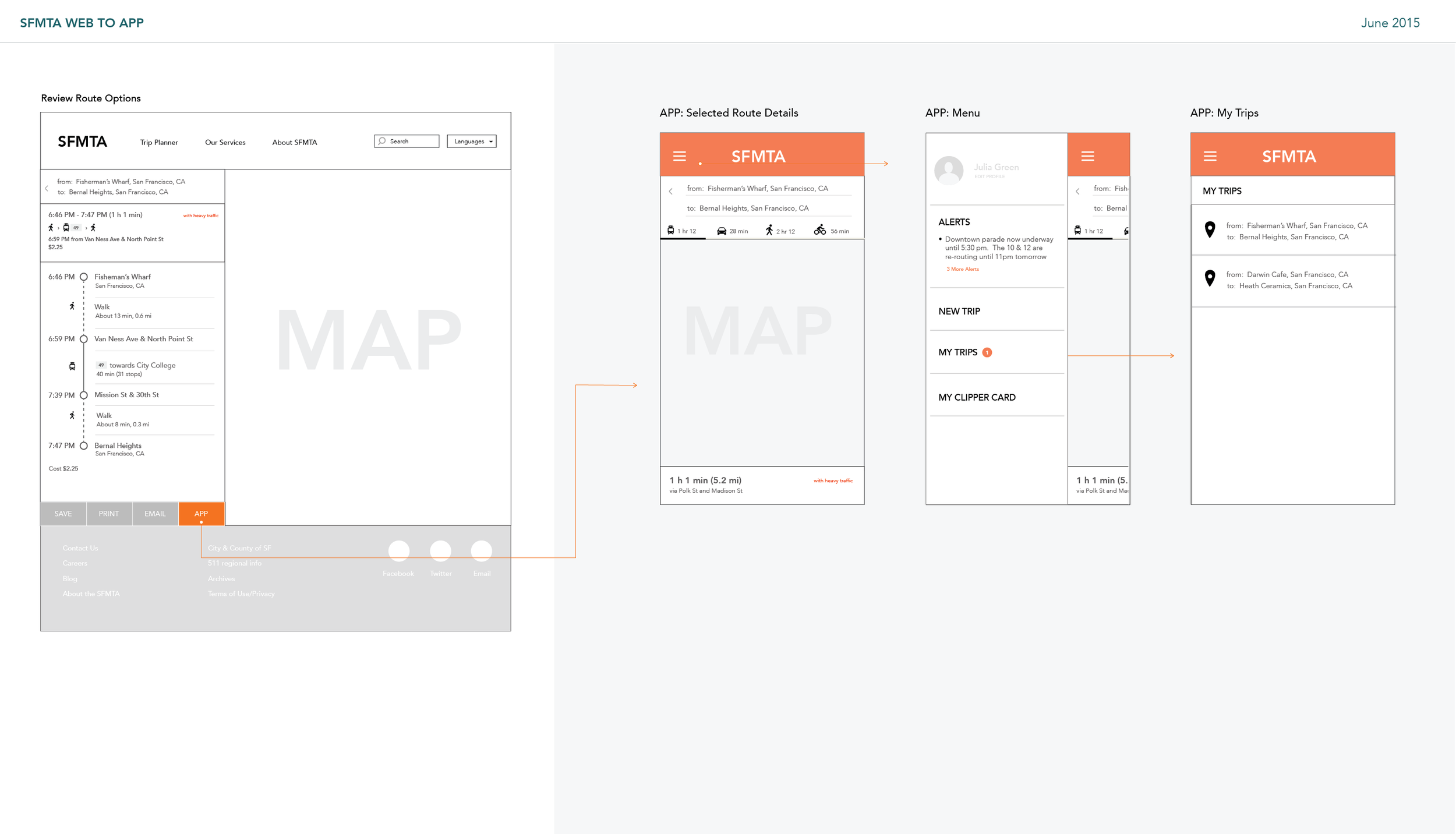Click the Van Ness Ave stop circle at 6:59 PM
The height and width of the screenshot is (834, 1456).
coord(84,339)
